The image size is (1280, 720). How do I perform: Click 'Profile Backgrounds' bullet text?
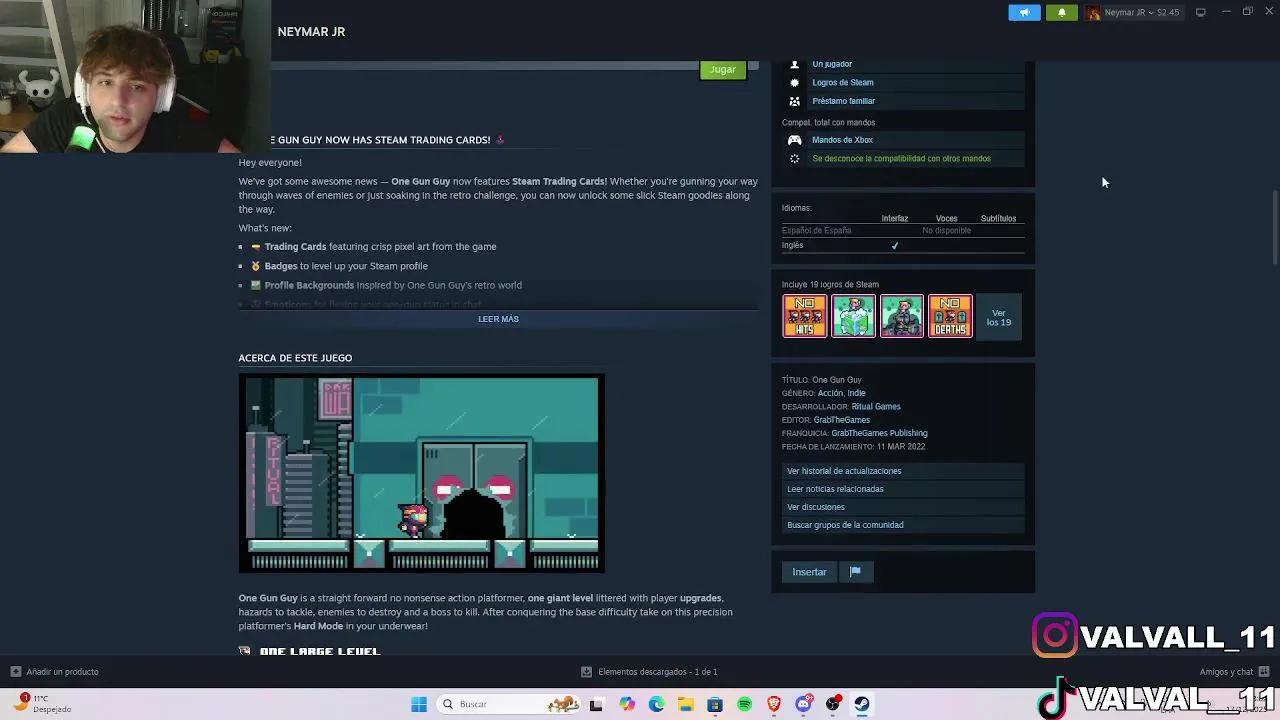click(x=309, y=285)
